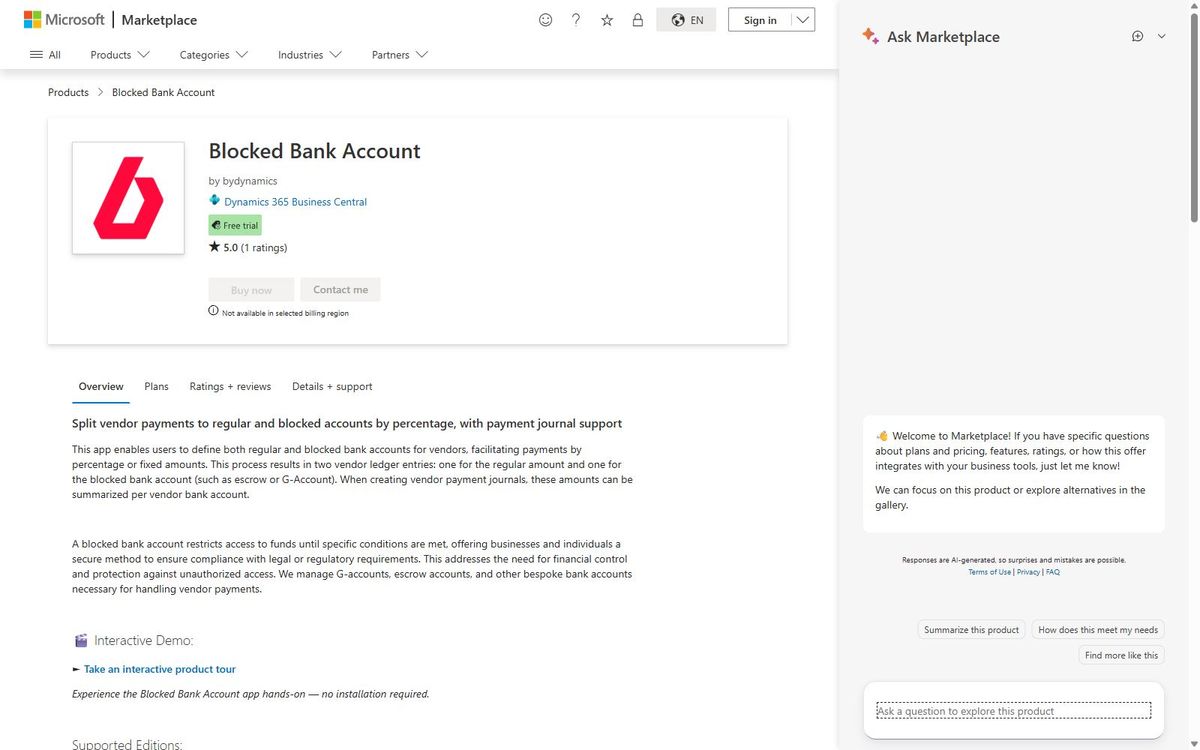Screen dimensions: 1200x750
Task: Click Find more like this suggestion
Action: pyautogui.click(x=1122, y=655)
